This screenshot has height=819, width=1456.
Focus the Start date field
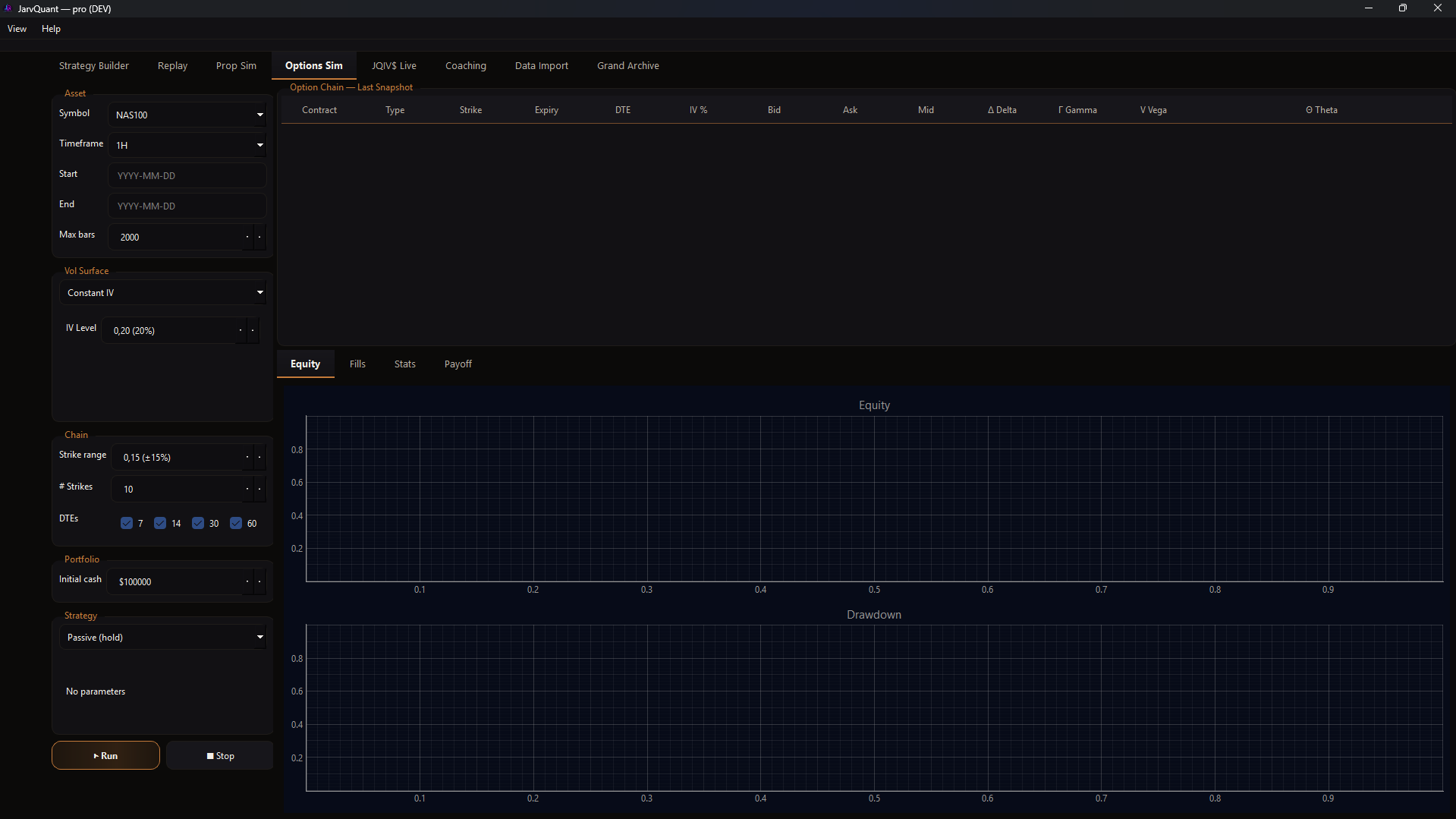point(187,175)
